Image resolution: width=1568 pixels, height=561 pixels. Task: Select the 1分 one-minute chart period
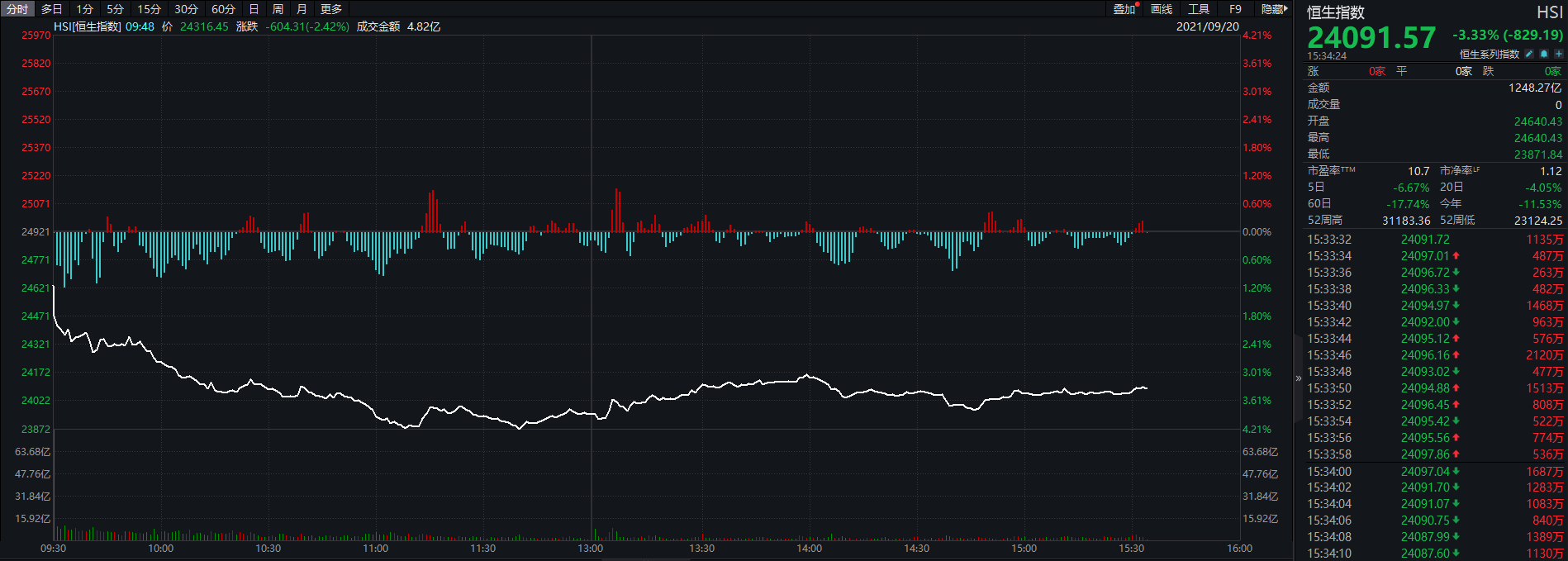click(x=85, y=9)
